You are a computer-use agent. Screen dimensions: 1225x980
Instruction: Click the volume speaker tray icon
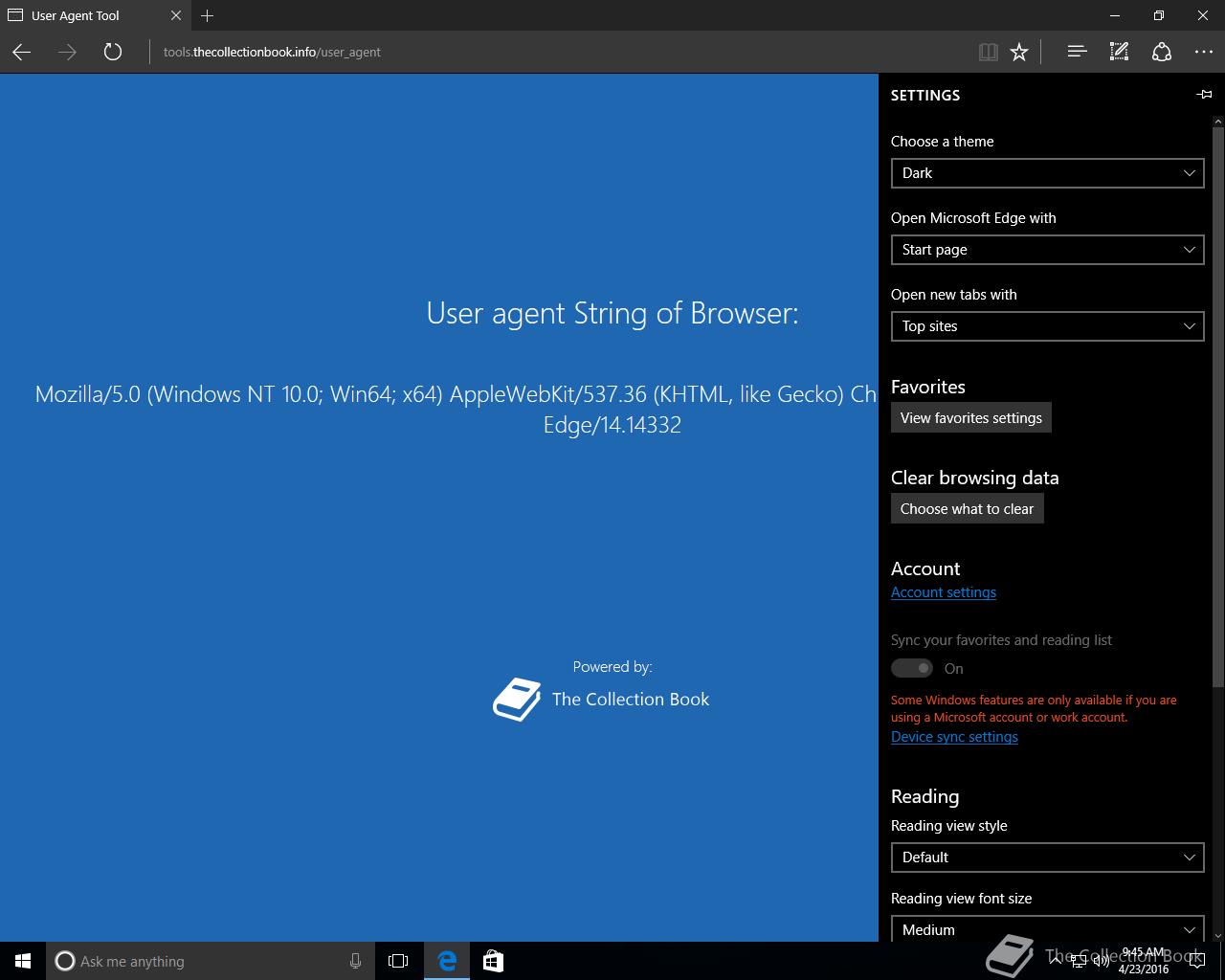1101,962
